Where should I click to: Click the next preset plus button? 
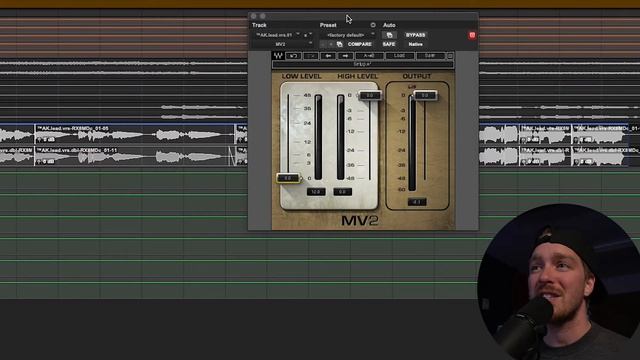click(x=331, y=44)
